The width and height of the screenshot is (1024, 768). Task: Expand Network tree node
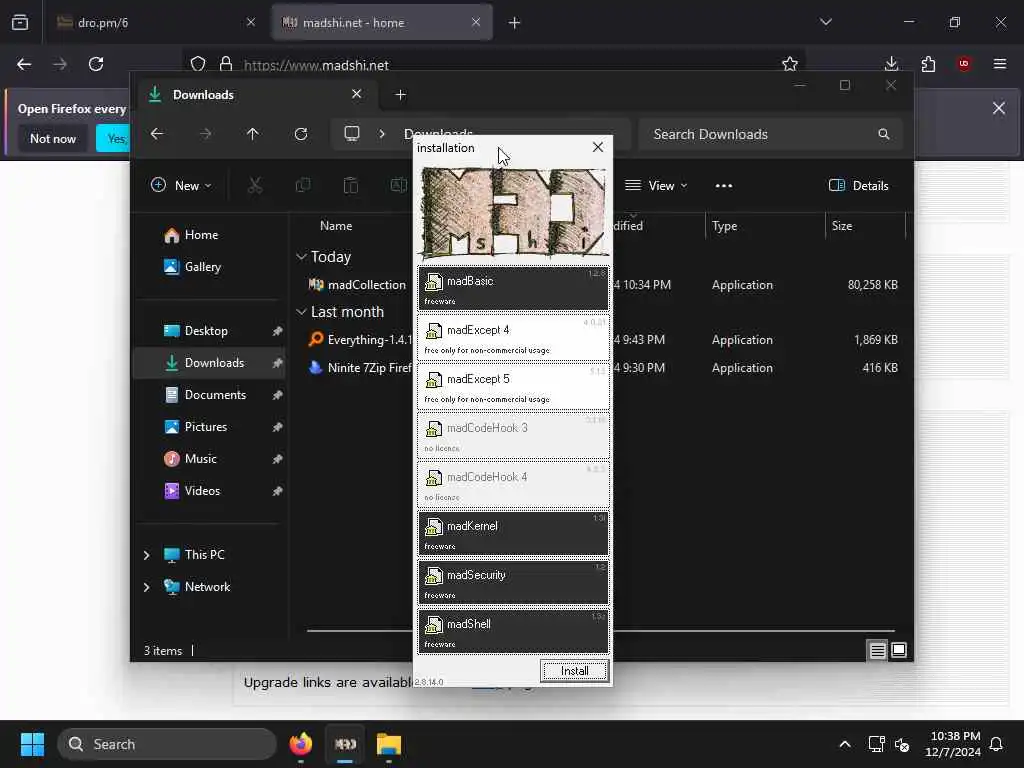[x=146, y=587]
